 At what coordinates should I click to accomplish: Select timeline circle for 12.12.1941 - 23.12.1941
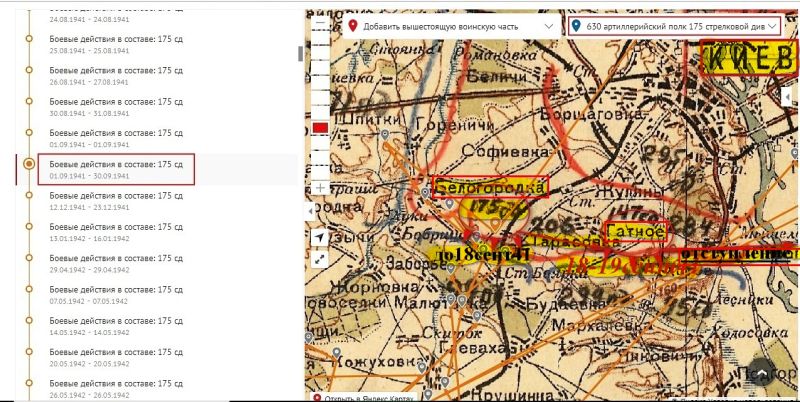click(x=29, y=196)
